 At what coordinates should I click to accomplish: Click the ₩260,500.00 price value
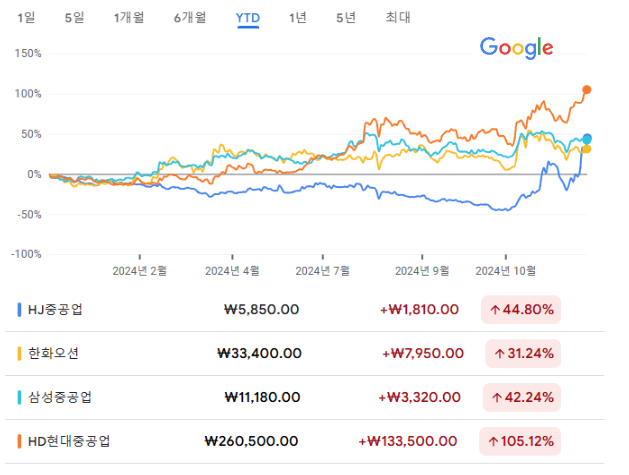click(252, 442)
